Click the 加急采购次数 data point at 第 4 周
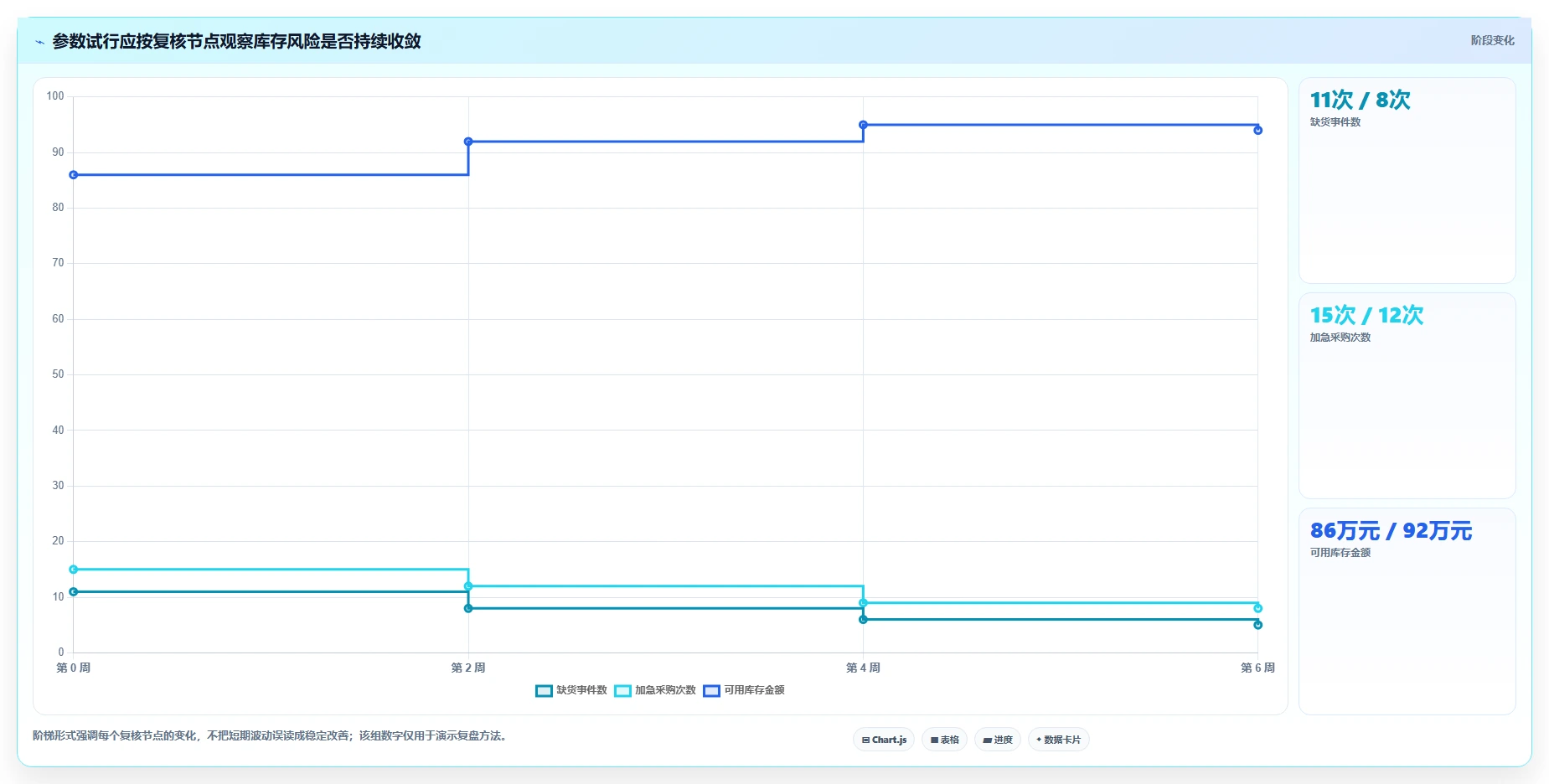 (863, 603)
